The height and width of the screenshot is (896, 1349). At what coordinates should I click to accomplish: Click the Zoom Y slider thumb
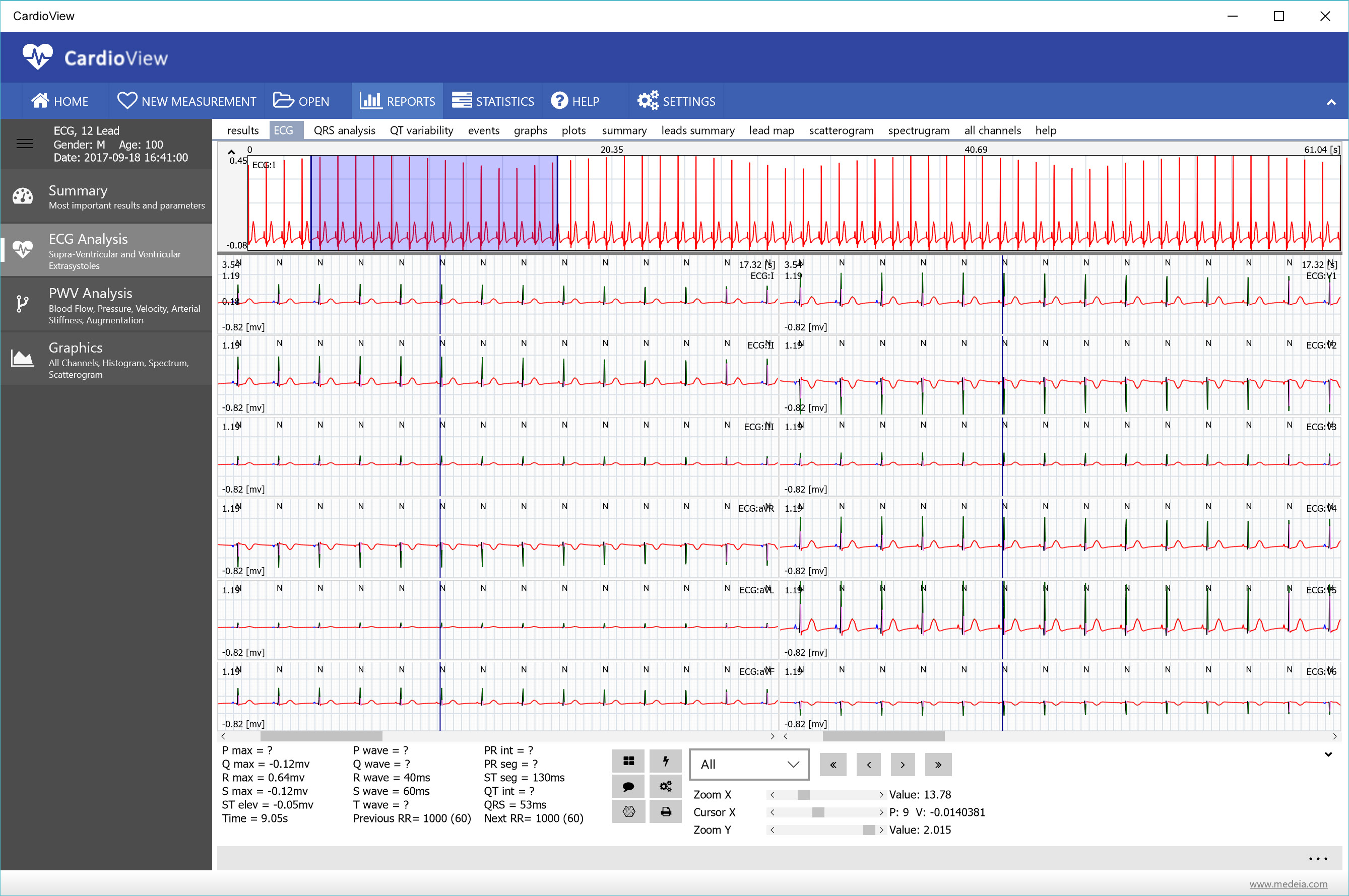point(869,831)
